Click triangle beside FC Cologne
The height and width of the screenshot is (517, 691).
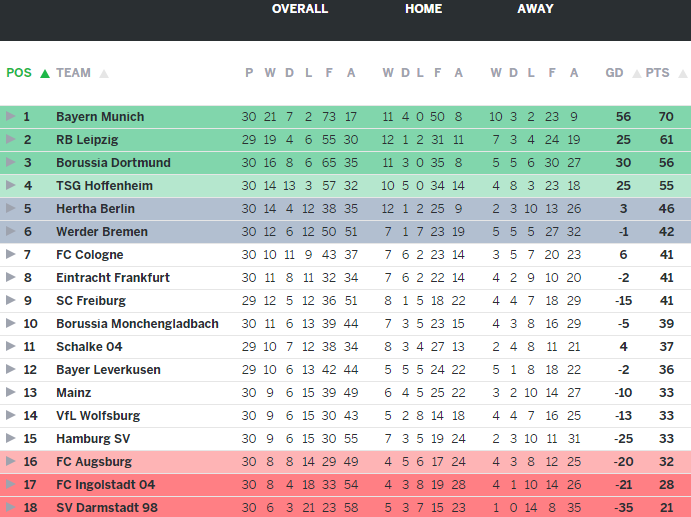[x=10, y=255]
